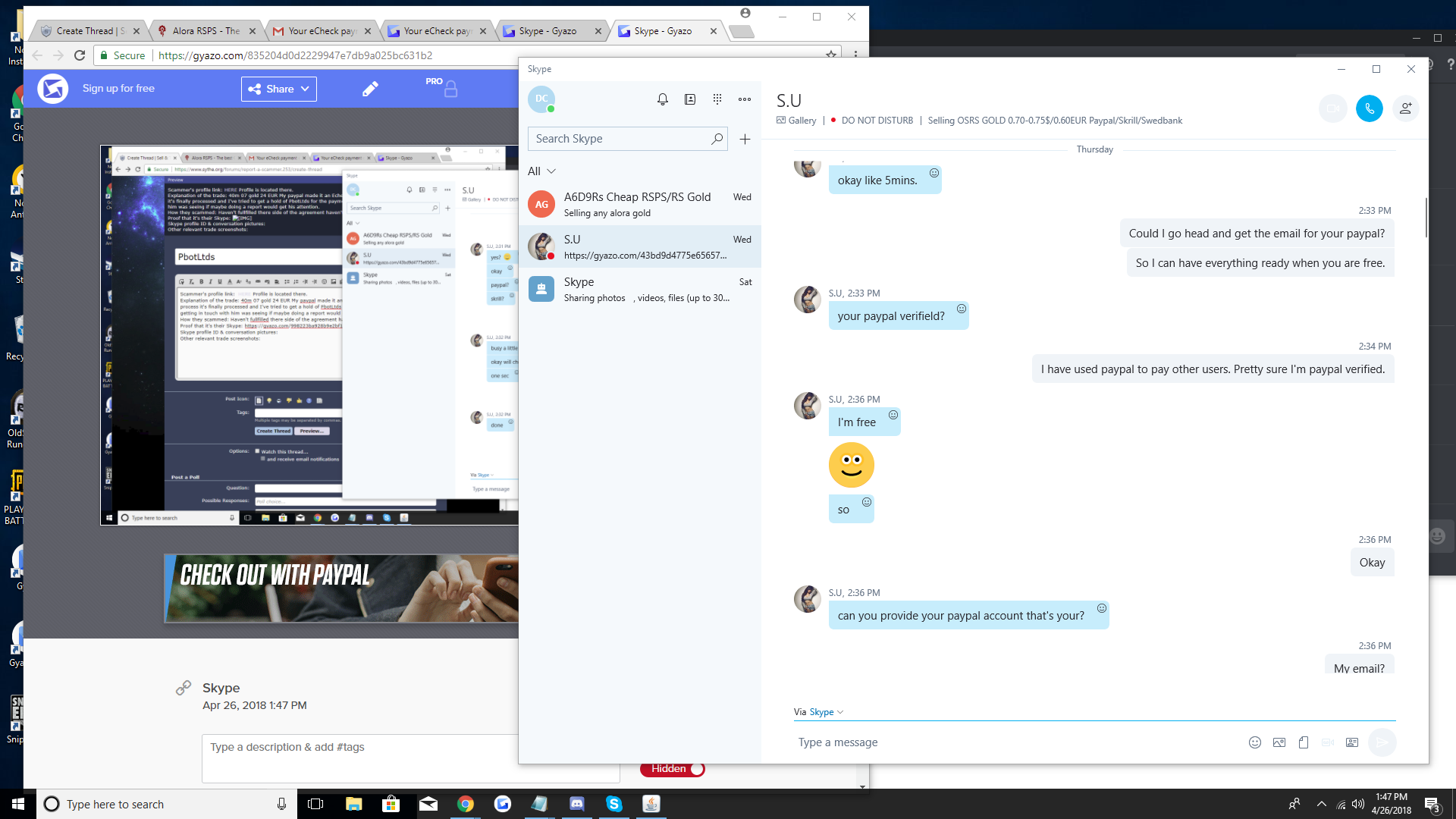Viewport: 1456px width, 819px height.
Task: Open the emoji picker in message bar
Action: (x=1254, y=742)
